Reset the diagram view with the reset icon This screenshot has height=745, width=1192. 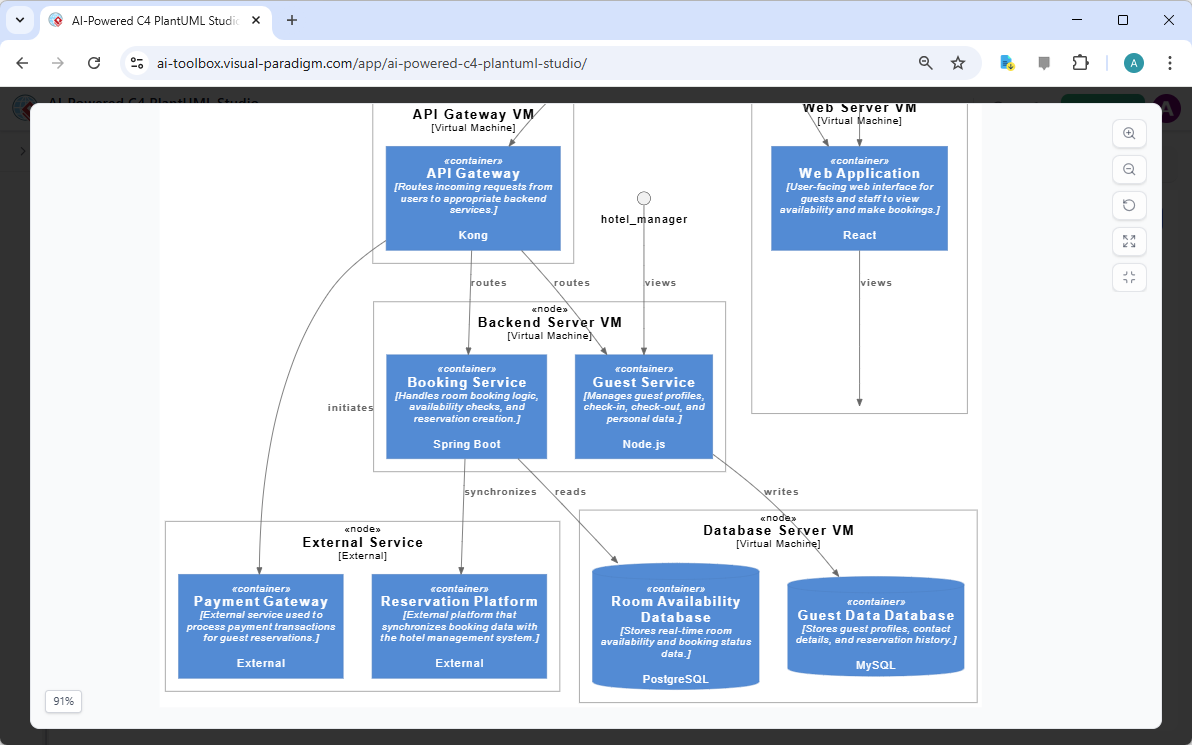pyautogui.click(x=1129, y=205)
